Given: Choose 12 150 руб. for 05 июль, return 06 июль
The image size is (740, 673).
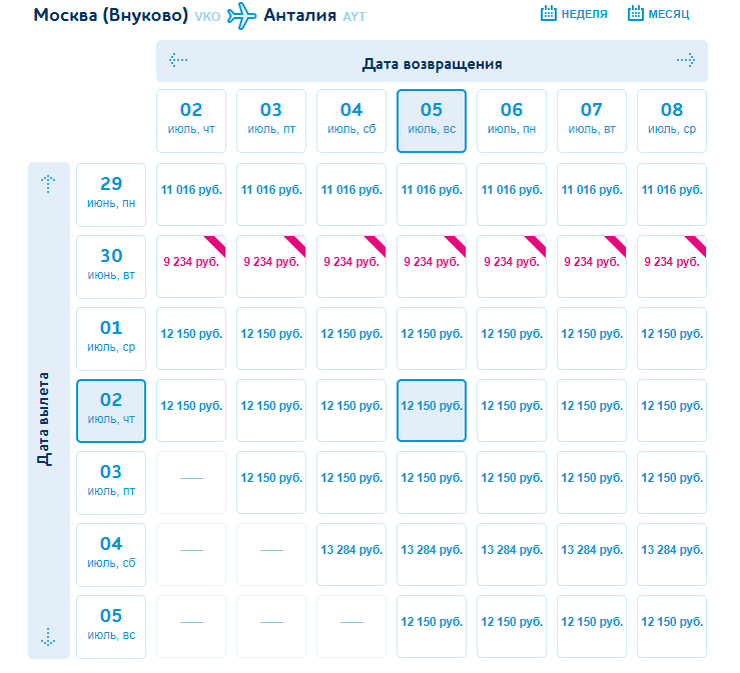Looking at the screenshot, I should pos(512,626).
